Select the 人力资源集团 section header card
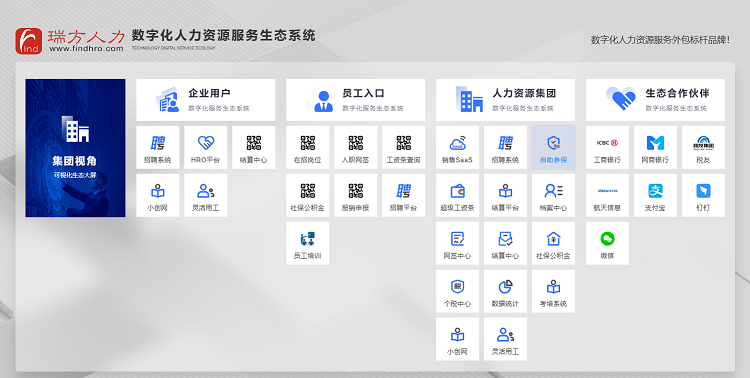 pyautogui.click(x=506, y=100)
